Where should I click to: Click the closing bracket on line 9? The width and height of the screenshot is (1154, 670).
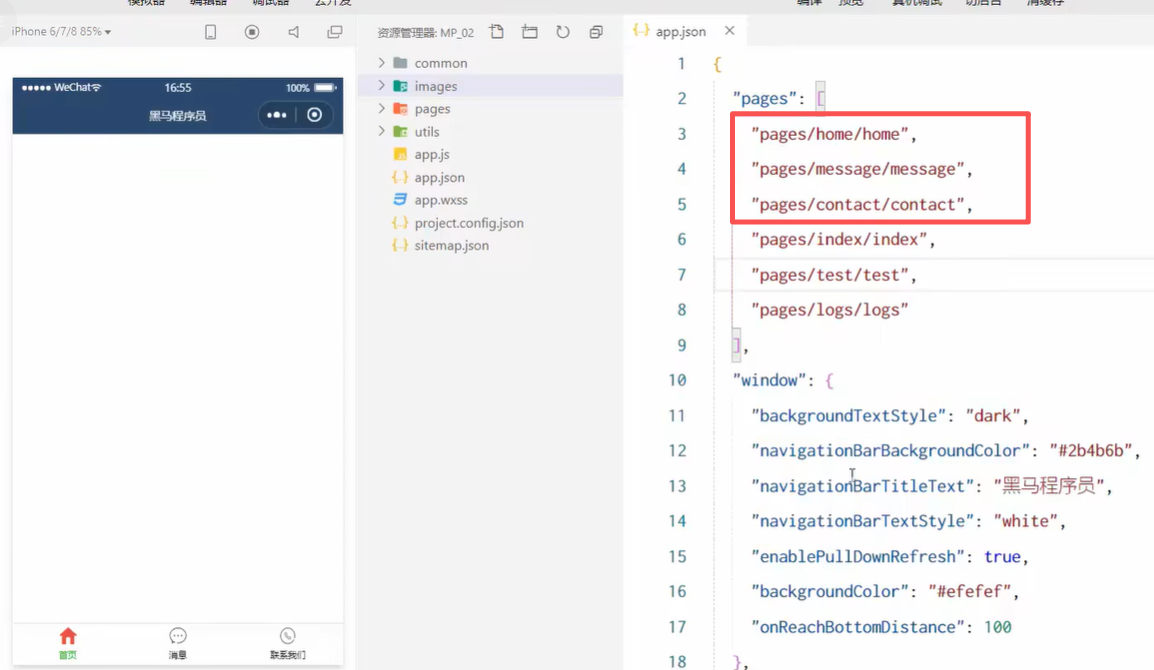(x=736, y=345)
